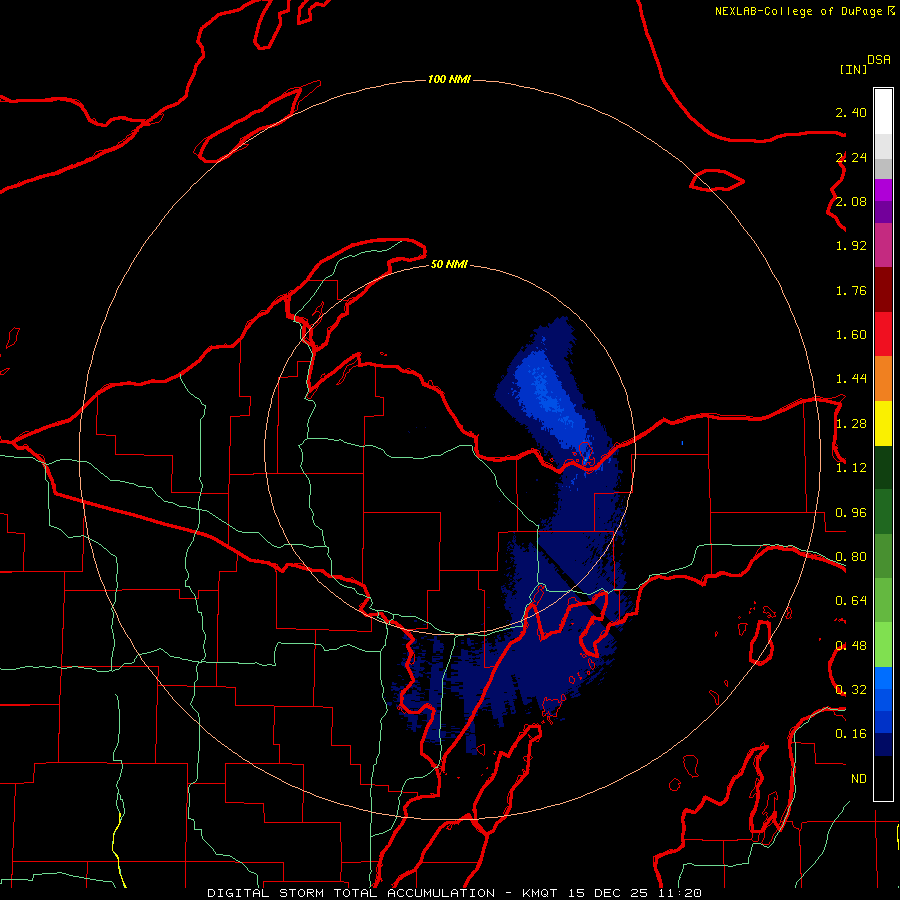Screen dimensions: 900x900
Task: Pick the white swatch in the legend
Action: tap(883, 112)
